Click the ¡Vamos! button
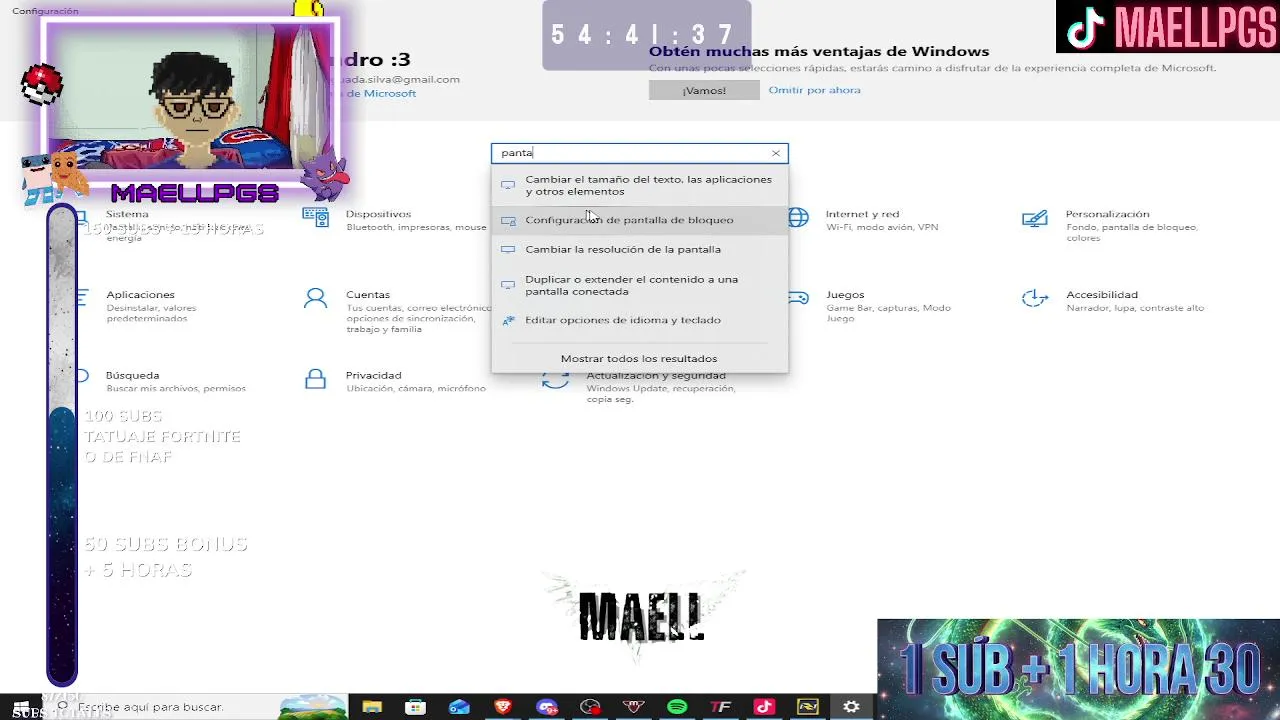Viewport: 1280px width, 720px height. tap(704, 90)
